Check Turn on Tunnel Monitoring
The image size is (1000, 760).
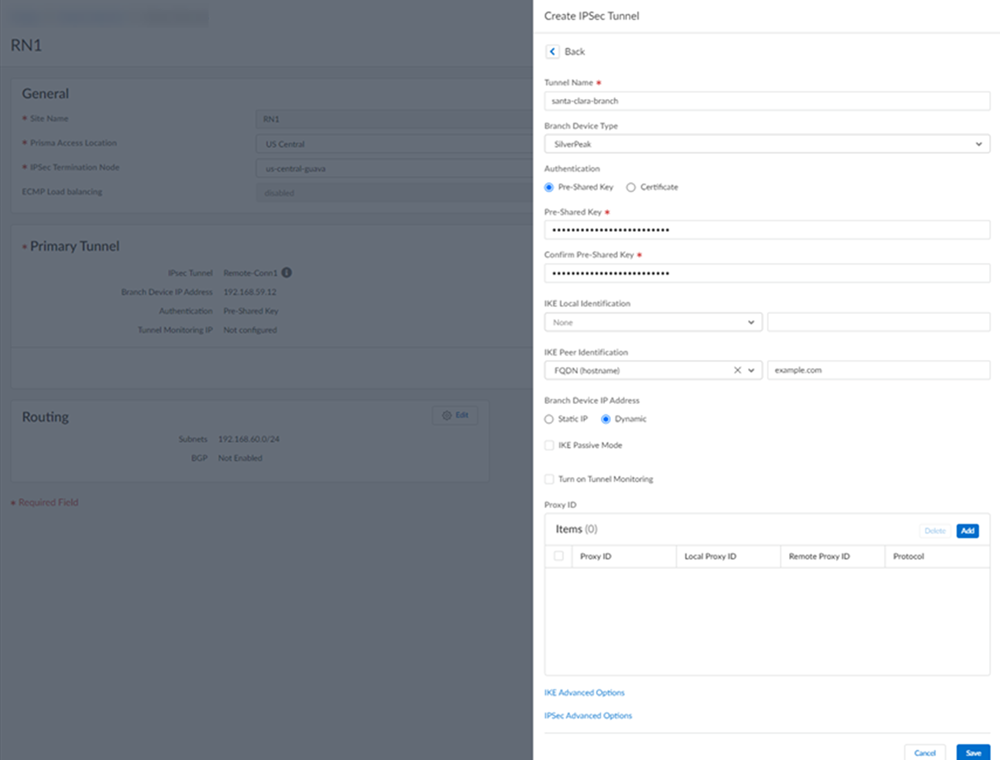click(x=549, y=479)
